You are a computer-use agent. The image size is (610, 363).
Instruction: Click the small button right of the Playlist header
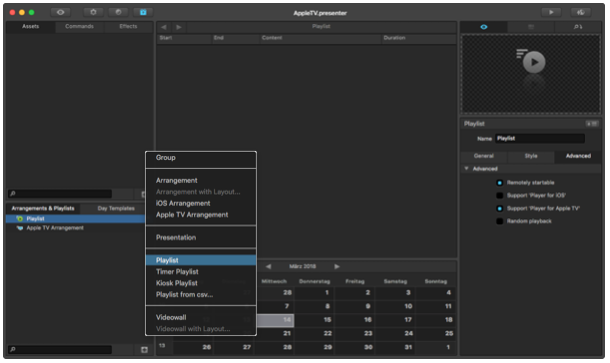click(x=592, y=124)
